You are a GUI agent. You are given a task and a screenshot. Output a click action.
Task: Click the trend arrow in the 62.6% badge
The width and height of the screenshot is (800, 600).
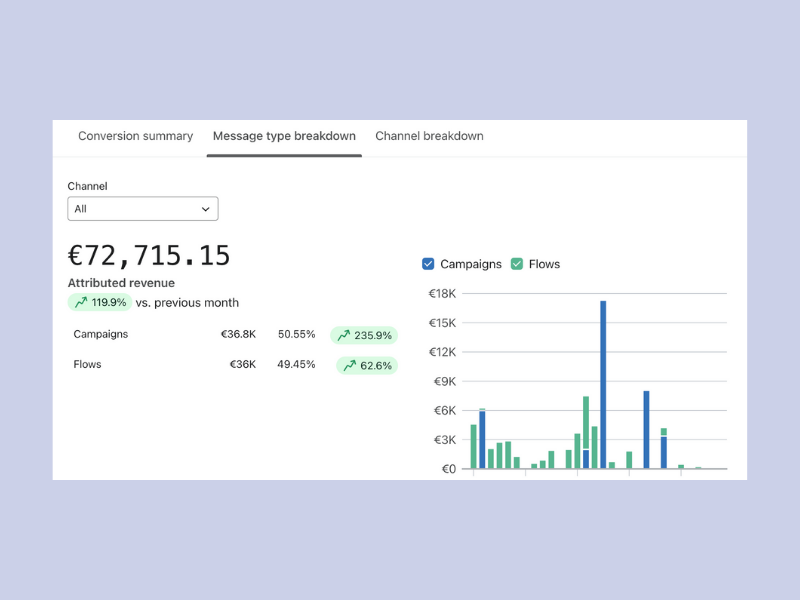tap(349, 366)
